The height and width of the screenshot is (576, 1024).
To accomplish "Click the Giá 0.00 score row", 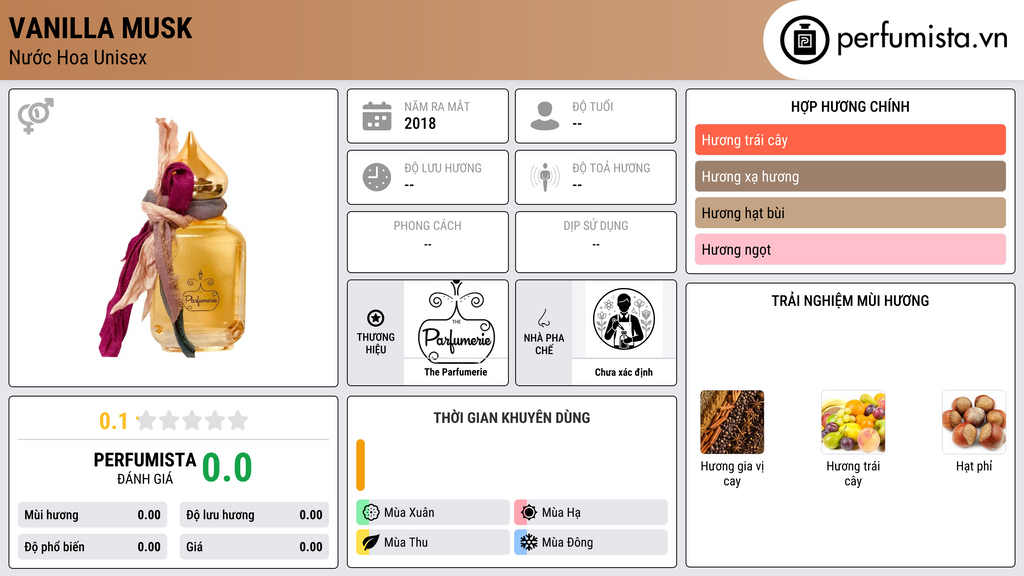I will coord(254,547).
